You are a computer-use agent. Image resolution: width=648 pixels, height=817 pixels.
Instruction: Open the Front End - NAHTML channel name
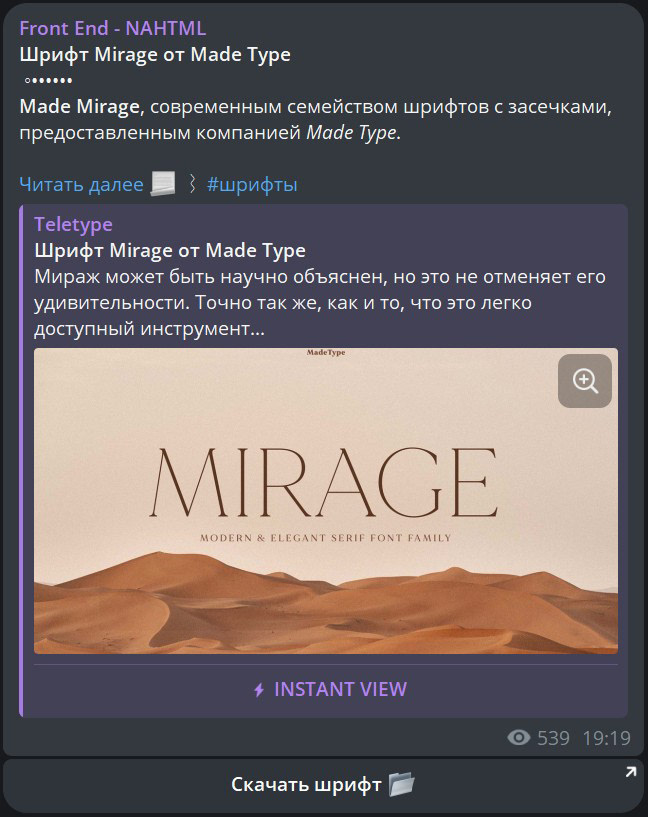[113, 28]
